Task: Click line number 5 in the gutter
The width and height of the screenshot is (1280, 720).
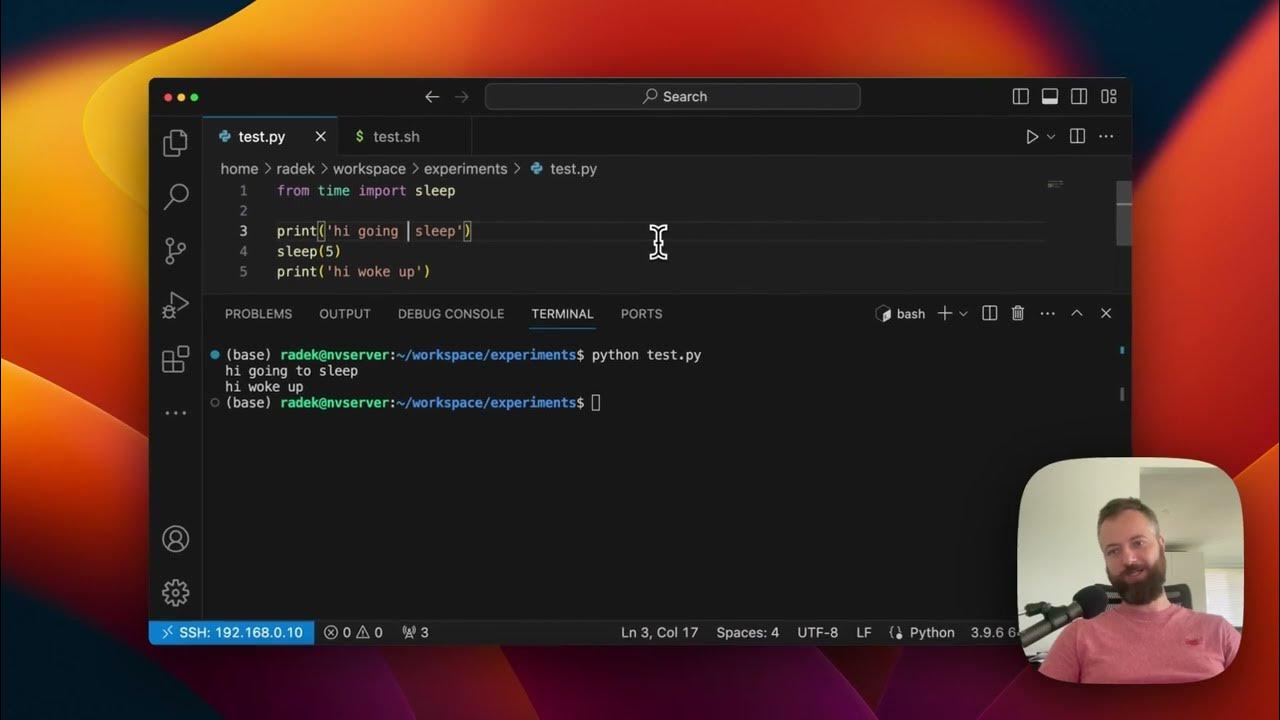Action: click(x=243, y=272)
